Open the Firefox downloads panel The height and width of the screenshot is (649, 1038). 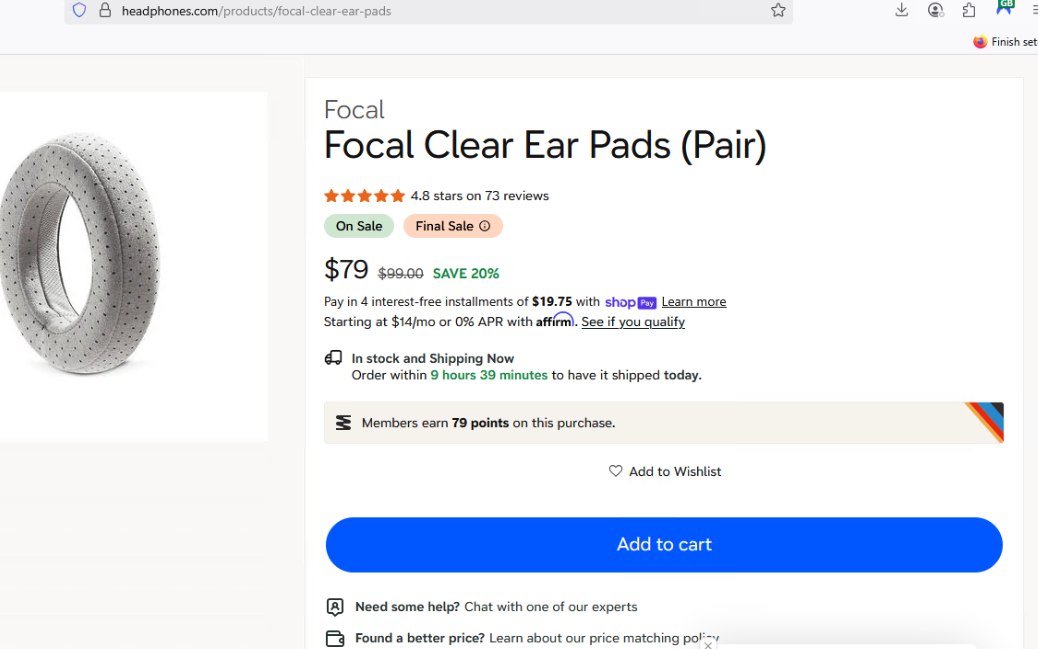click(901, 10)
